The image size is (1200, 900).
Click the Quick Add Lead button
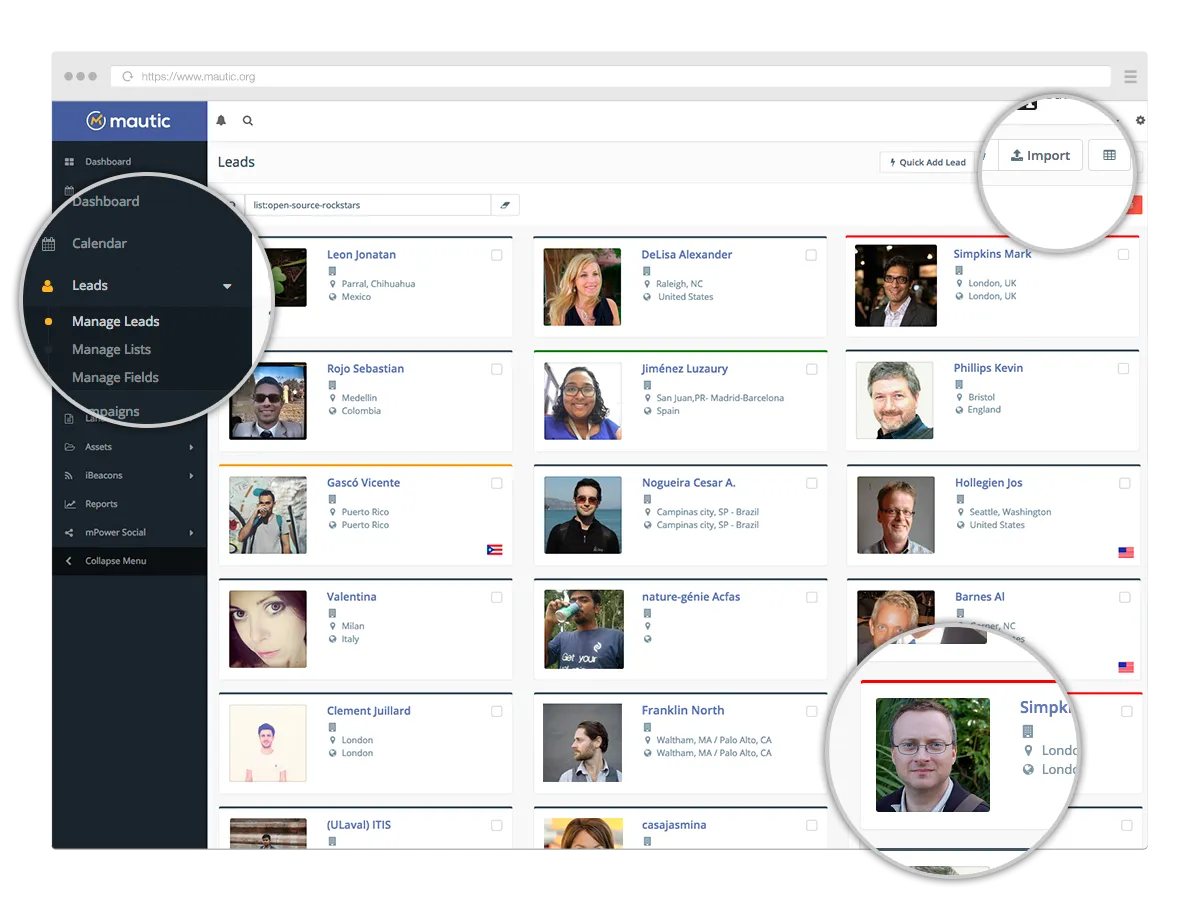point(928,162)
